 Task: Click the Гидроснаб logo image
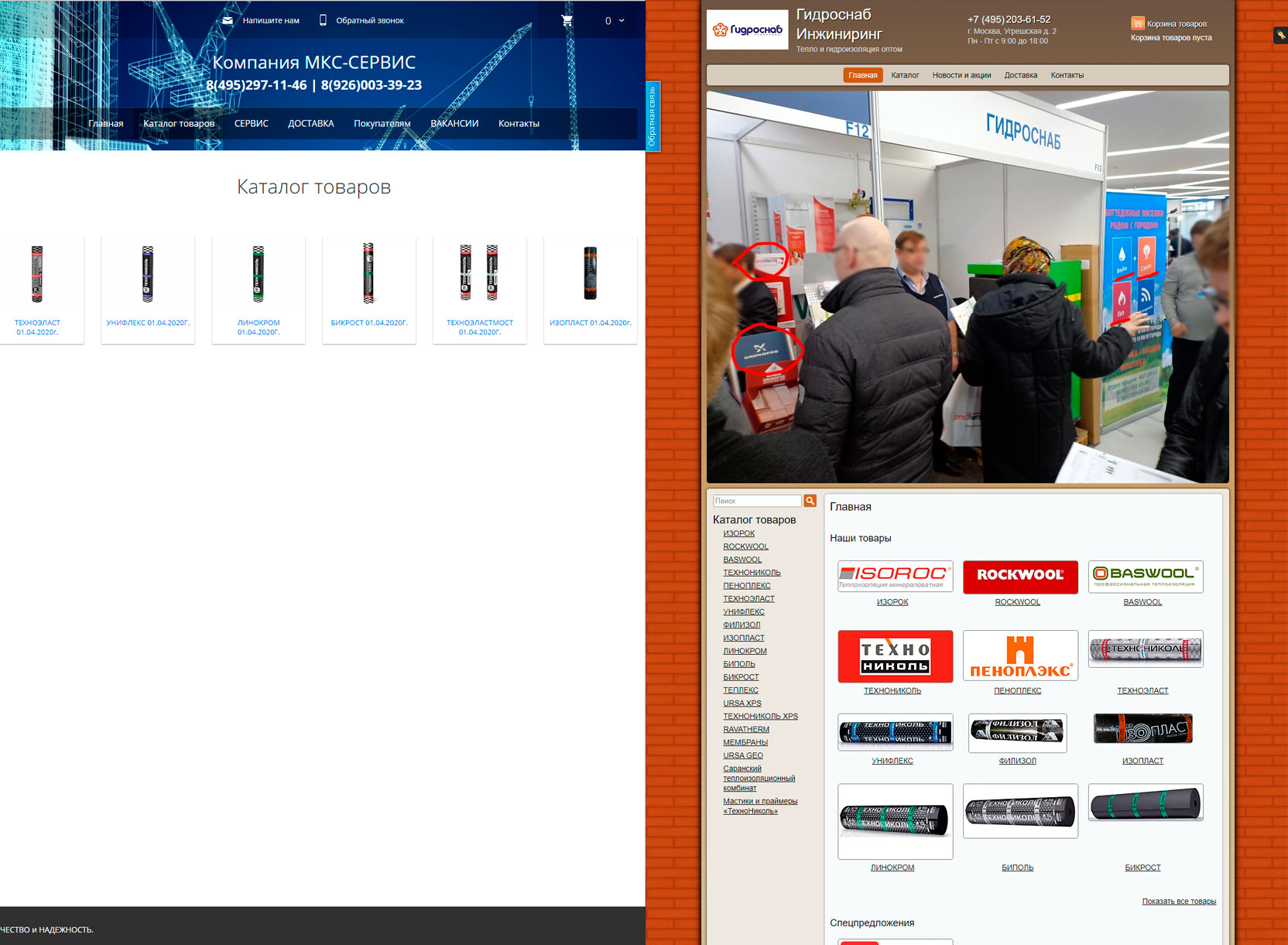click(747, 29)
